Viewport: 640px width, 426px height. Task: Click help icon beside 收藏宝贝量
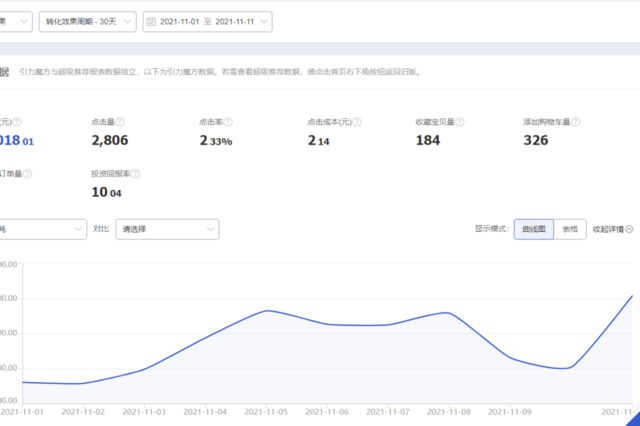tap(460, 122)
